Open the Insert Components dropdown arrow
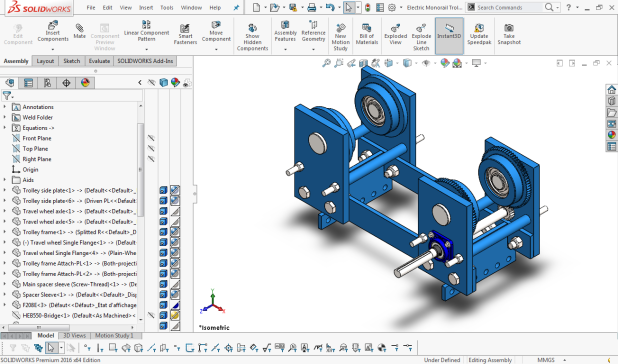This screenshot has width=618, height=364. [53, 49]
